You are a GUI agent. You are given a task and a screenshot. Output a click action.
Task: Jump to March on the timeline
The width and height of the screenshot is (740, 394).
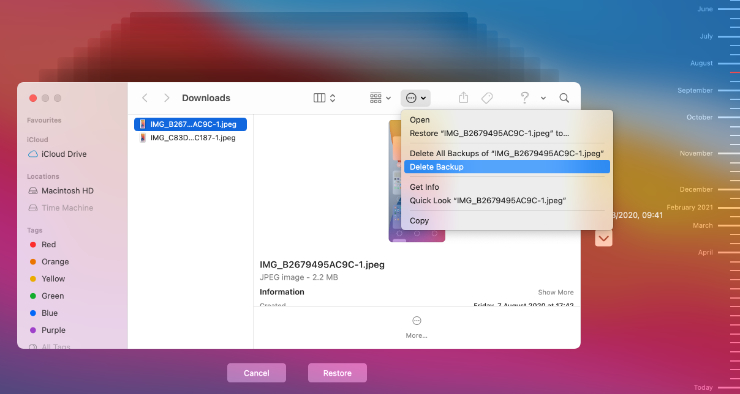click(703, 226)
